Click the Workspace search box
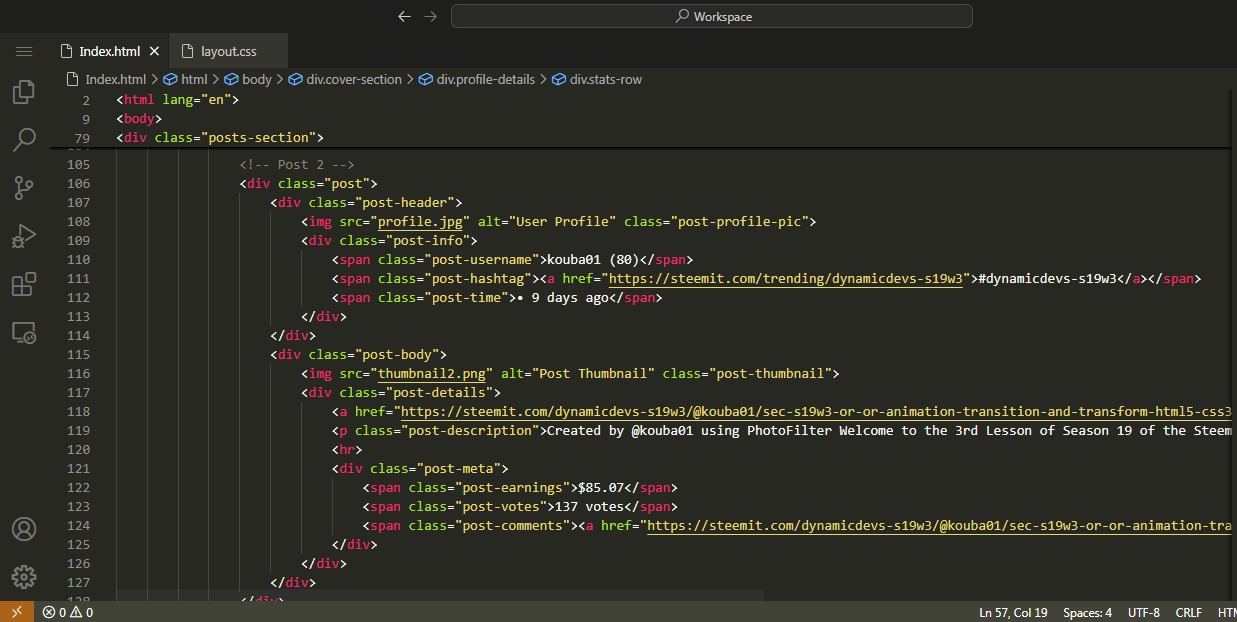 (x=711, y=16)
